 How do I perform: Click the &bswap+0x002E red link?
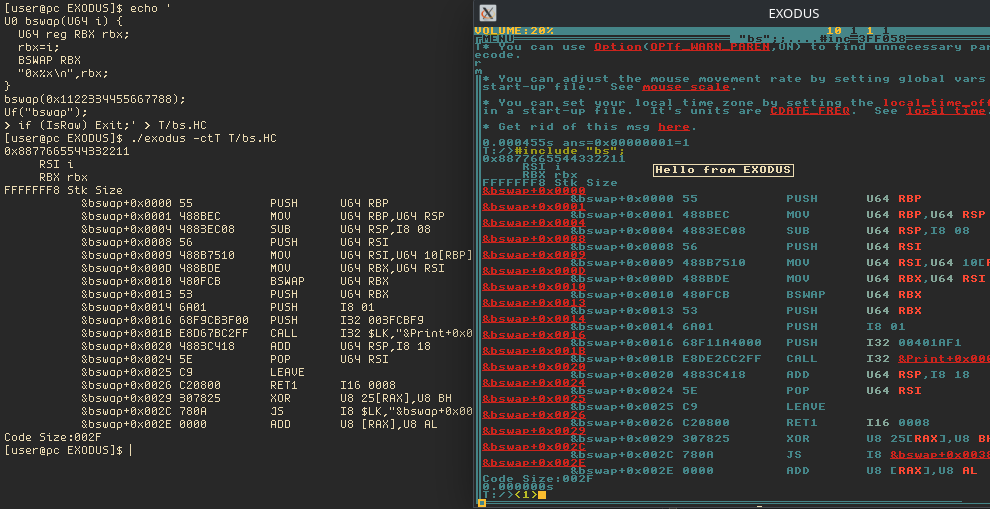pyautogui.click(x=534, y=463)
